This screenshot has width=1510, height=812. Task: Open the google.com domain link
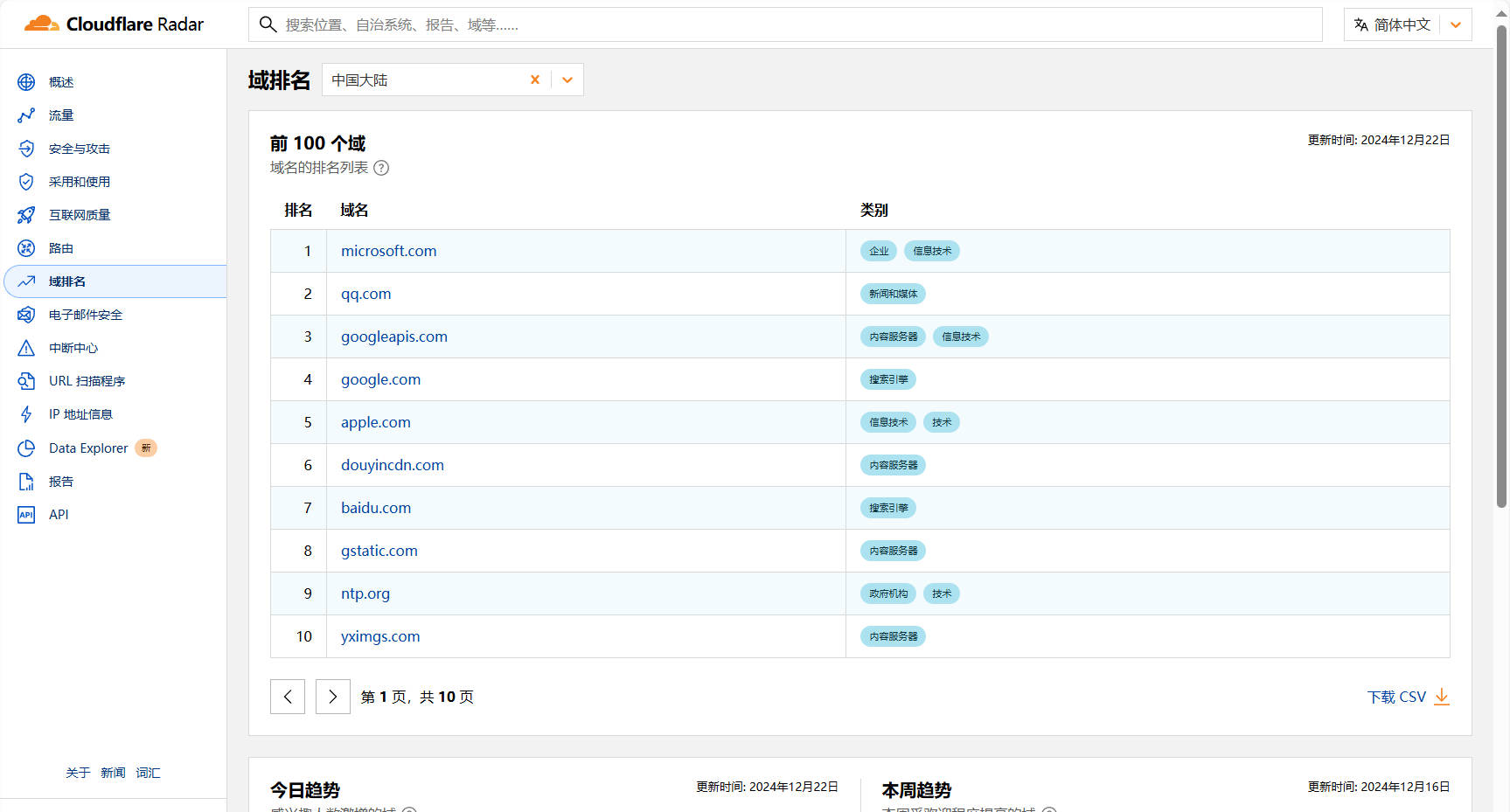[x=380, y=379]
